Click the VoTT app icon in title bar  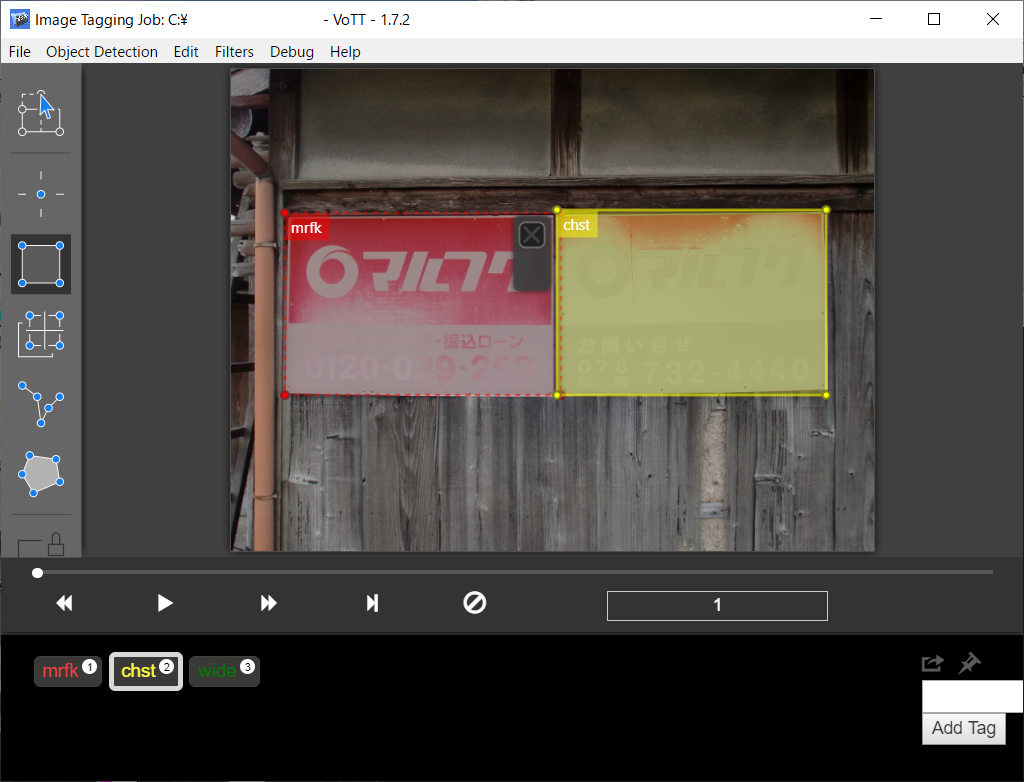click(x=20, y=20)
